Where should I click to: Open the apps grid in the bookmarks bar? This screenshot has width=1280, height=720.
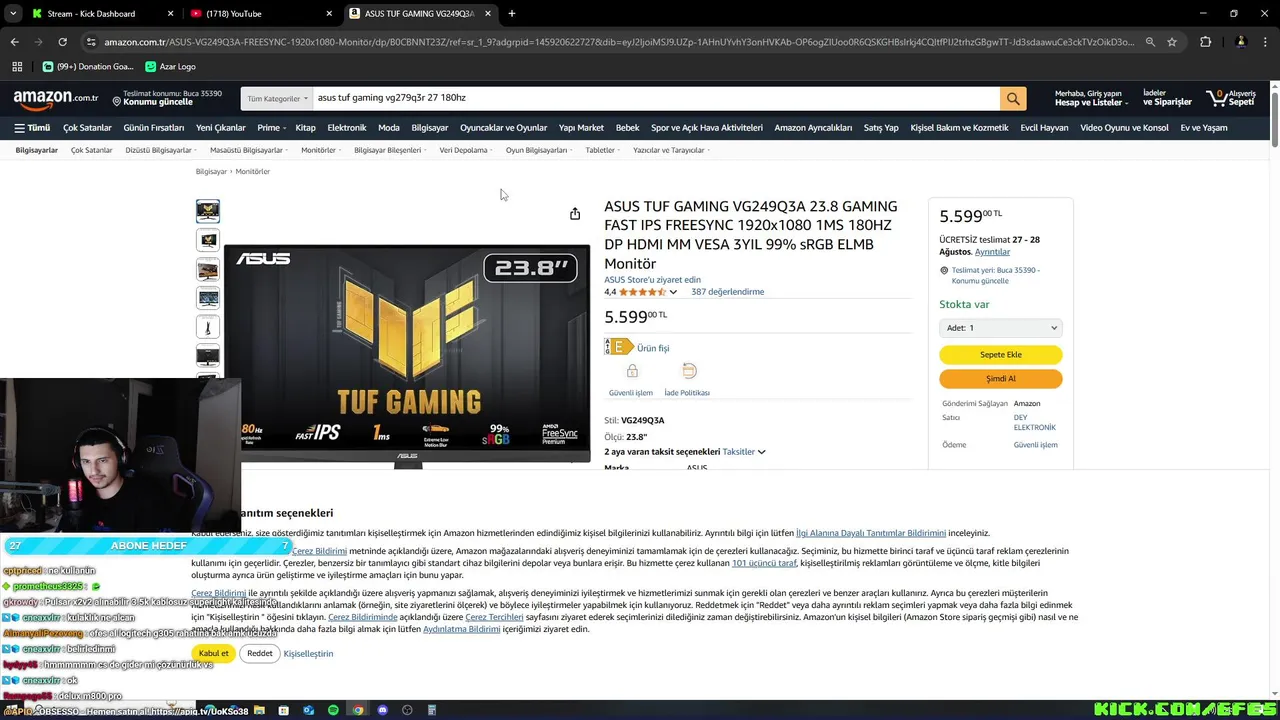[17, 67]
